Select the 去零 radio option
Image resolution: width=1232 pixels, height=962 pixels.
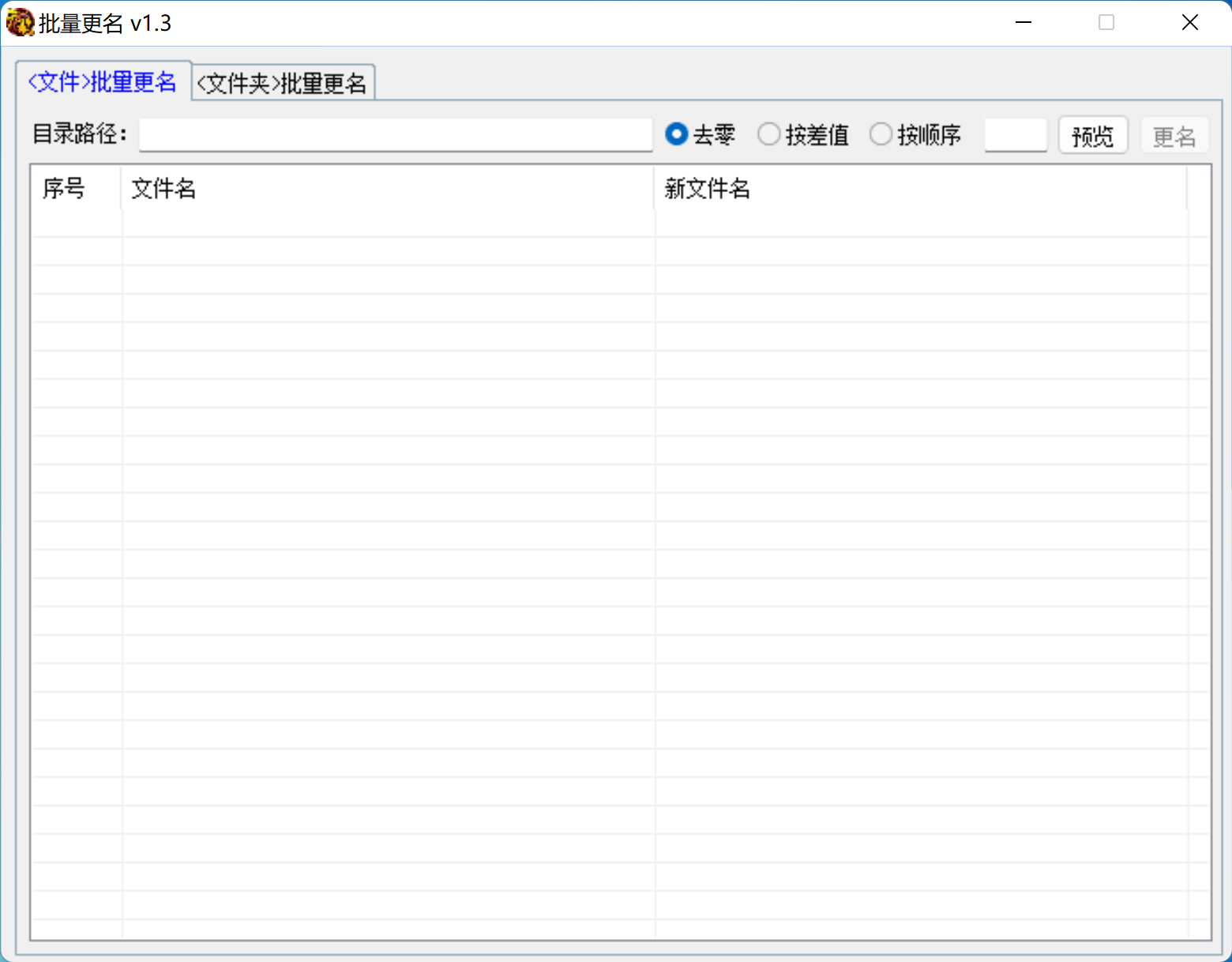click(x=677, y=134)
